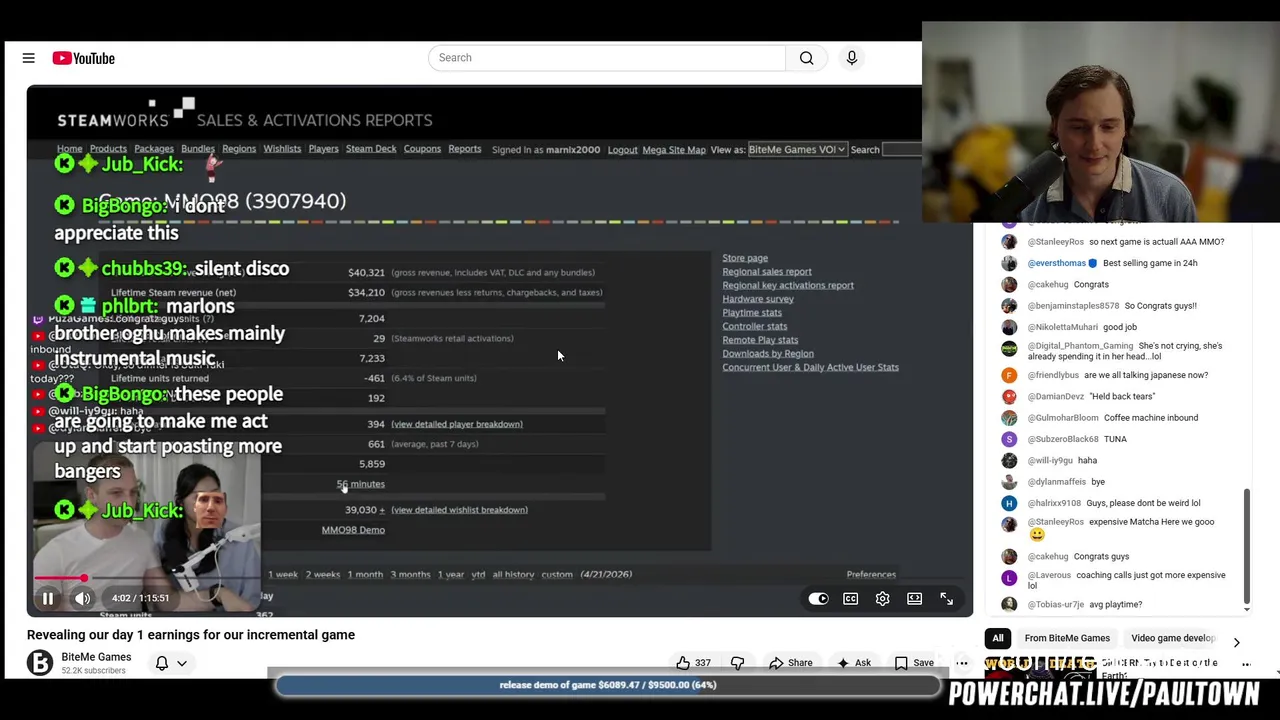This screenshot has height=720, width=1280.
Task: Expand the notification options chevron
Action: point(182,663)
